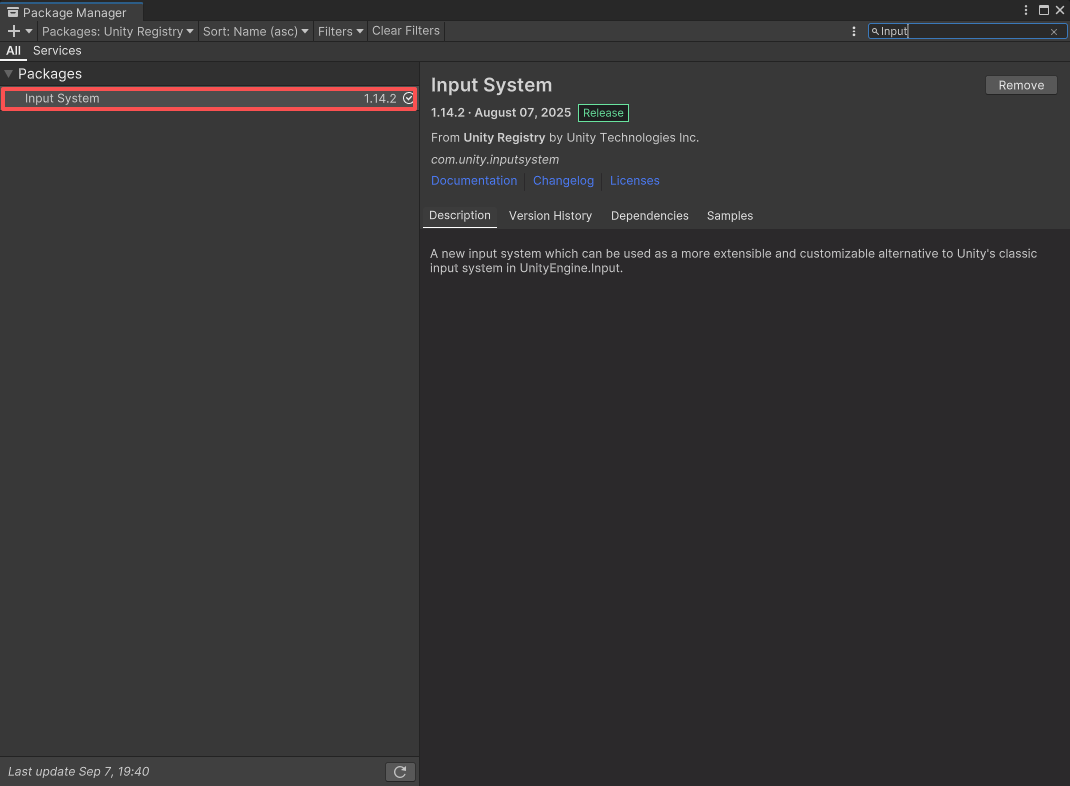Click the refresh package list icon
The image size is (1070, 786).
pyautogui.click(x=400, y=772)
